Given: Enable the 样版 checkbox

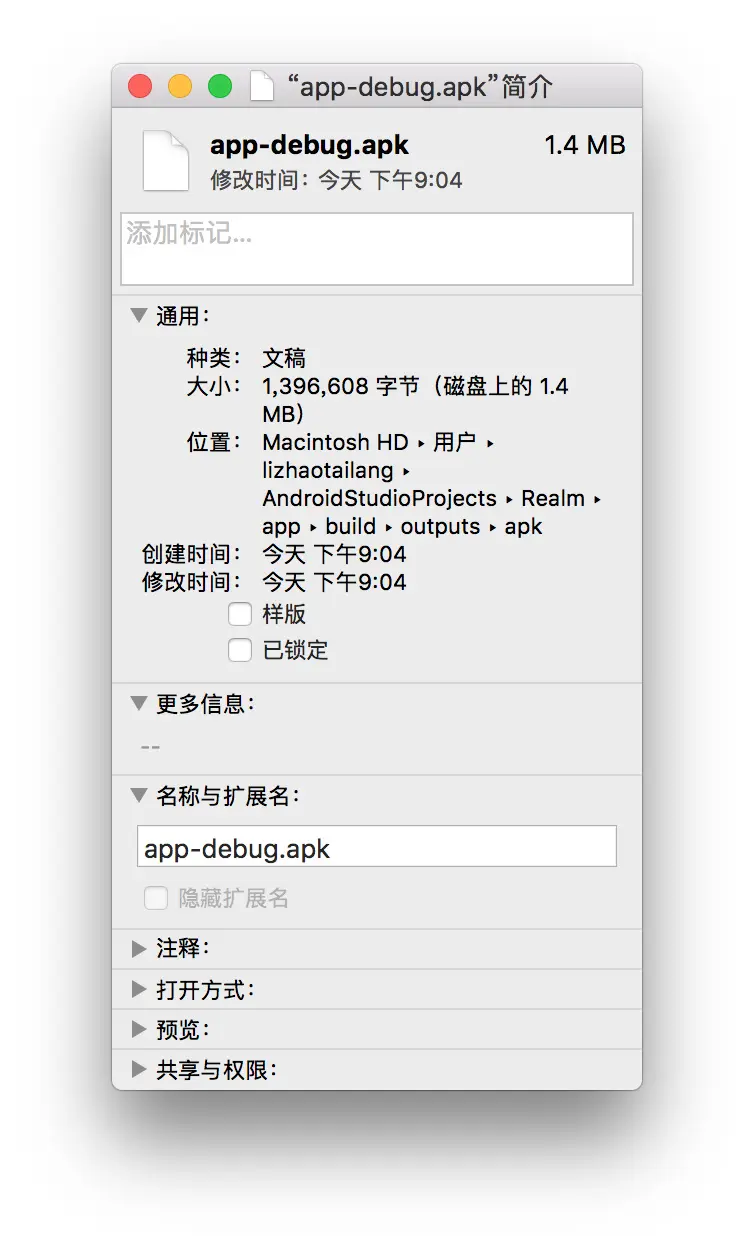Looking at the screenshot, I should [240, 614].
